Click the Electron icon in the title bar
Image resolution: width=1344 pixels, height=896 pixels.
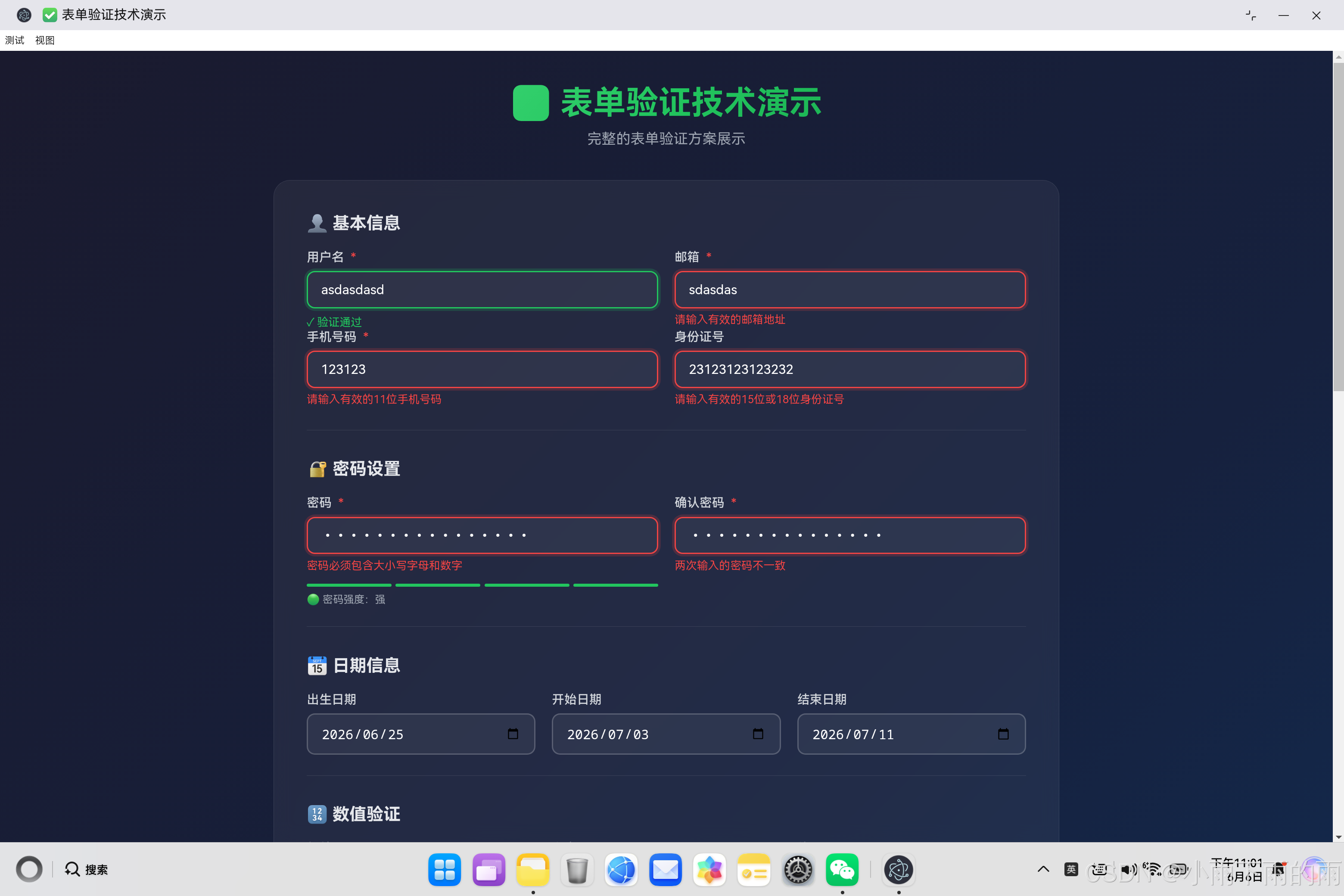pos(24,15)
